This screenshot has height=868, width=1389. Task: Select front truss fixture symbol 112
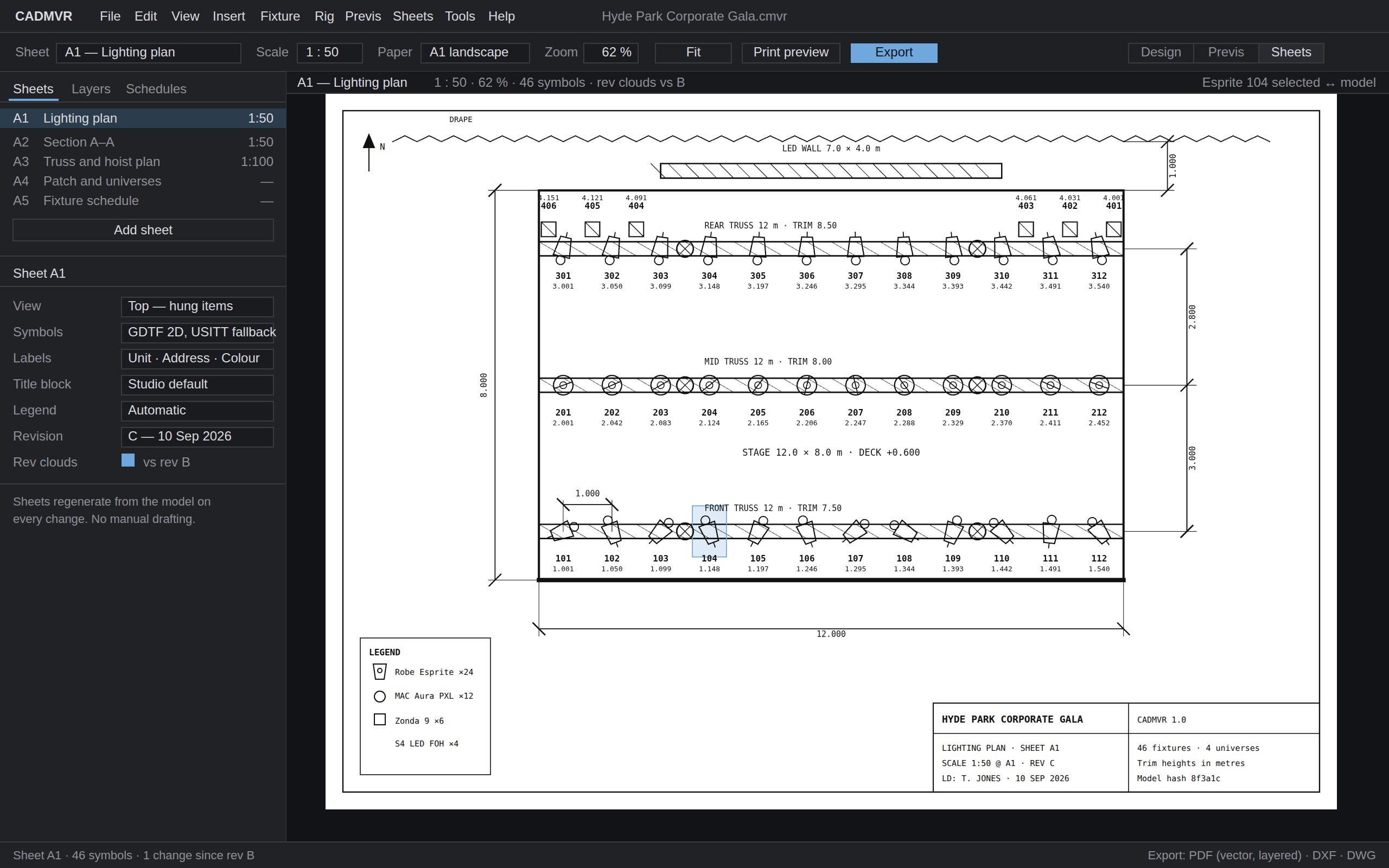[x=1099, y=531]
